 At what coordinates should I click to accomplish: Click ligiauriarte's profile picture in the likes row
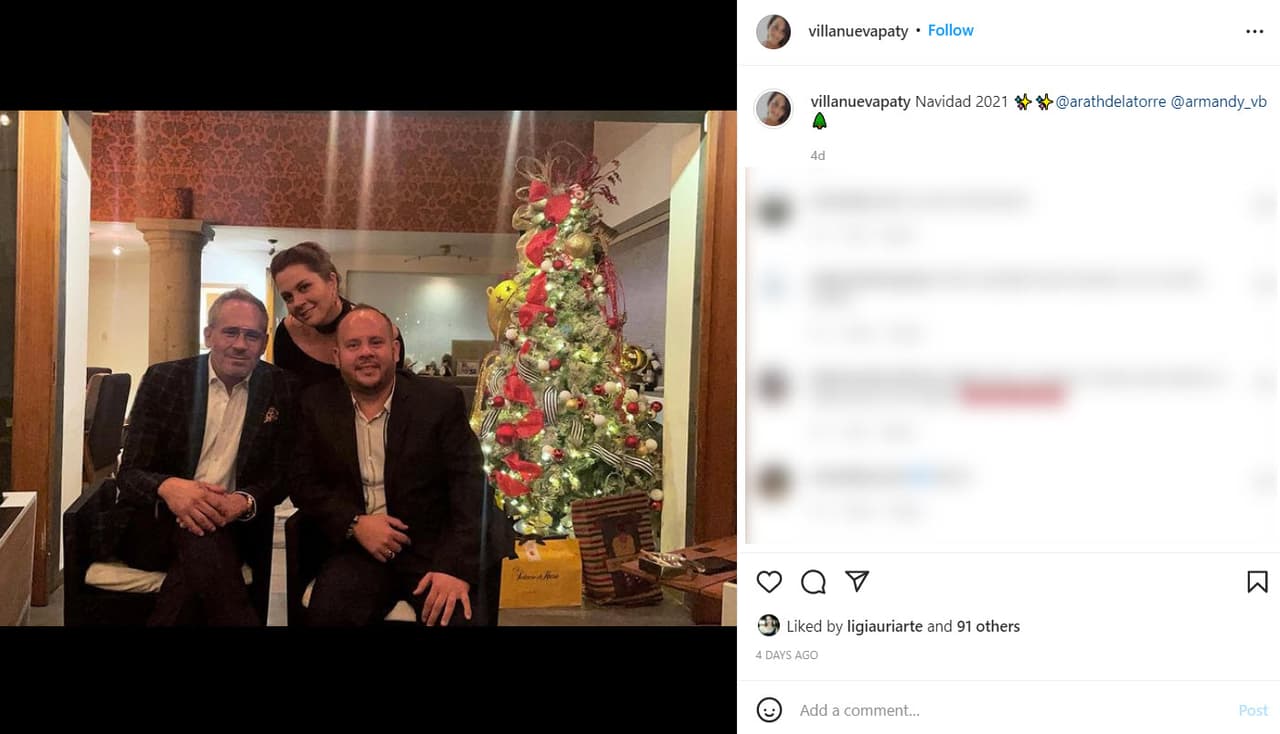(x=769, y=626)
